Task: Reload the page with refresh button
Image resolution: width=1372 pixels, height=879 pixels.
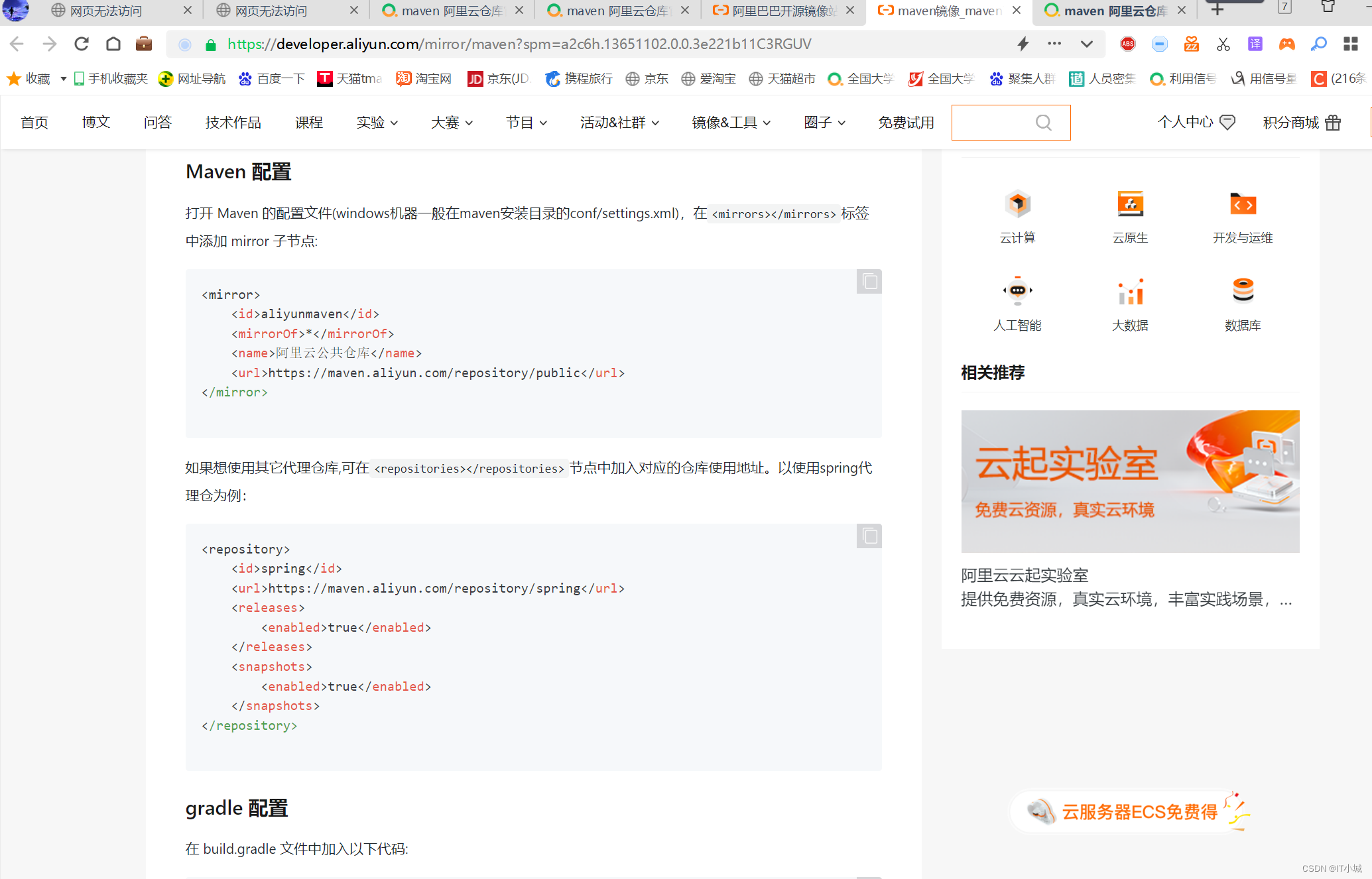Action: pyautogui.click(x=82, y=44)
